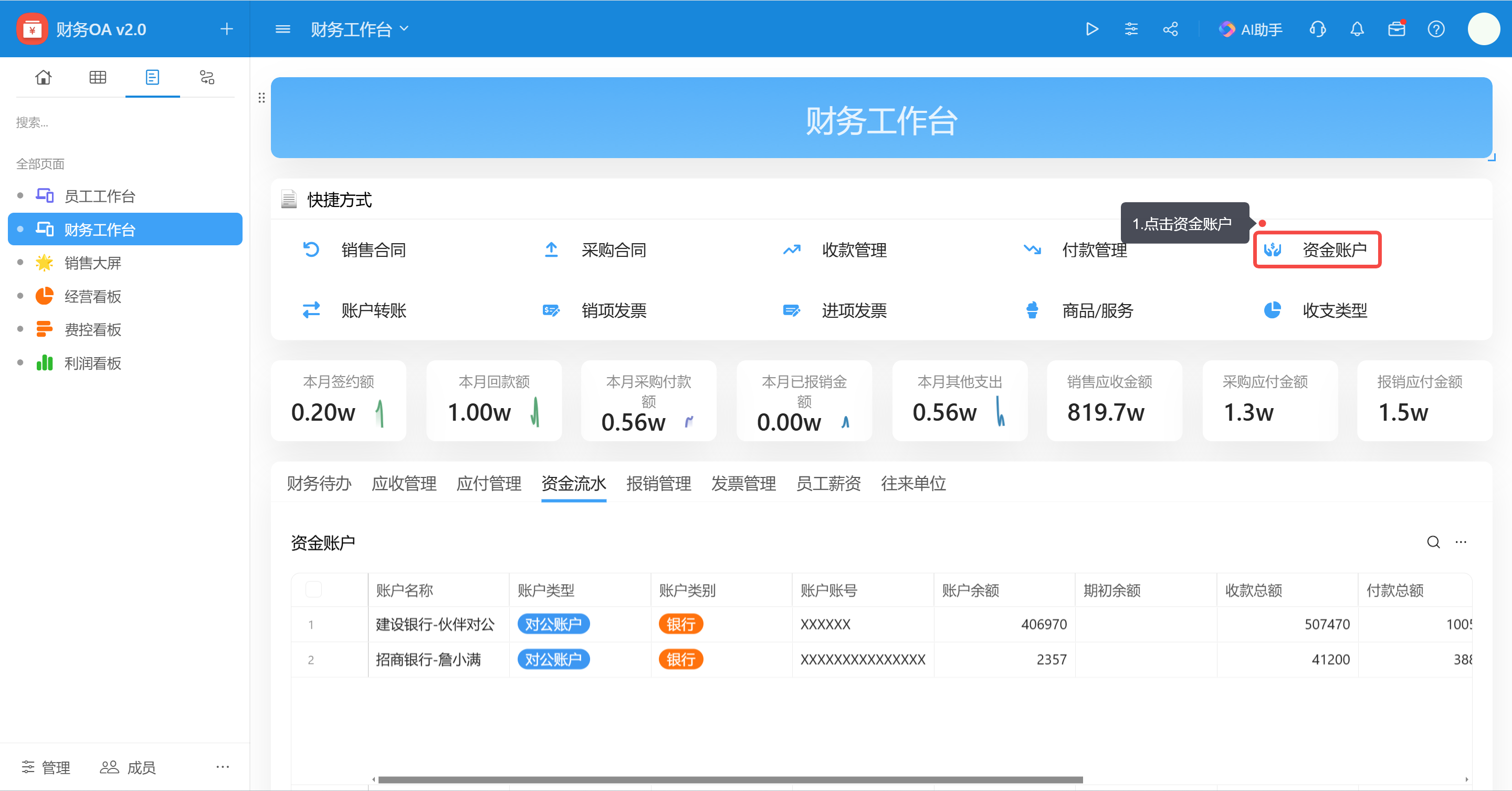Image resolution: width=1512 pixels, height=791 pixels.
Task: Open 费控看板 page in sidebar
Action: [125, 329]
